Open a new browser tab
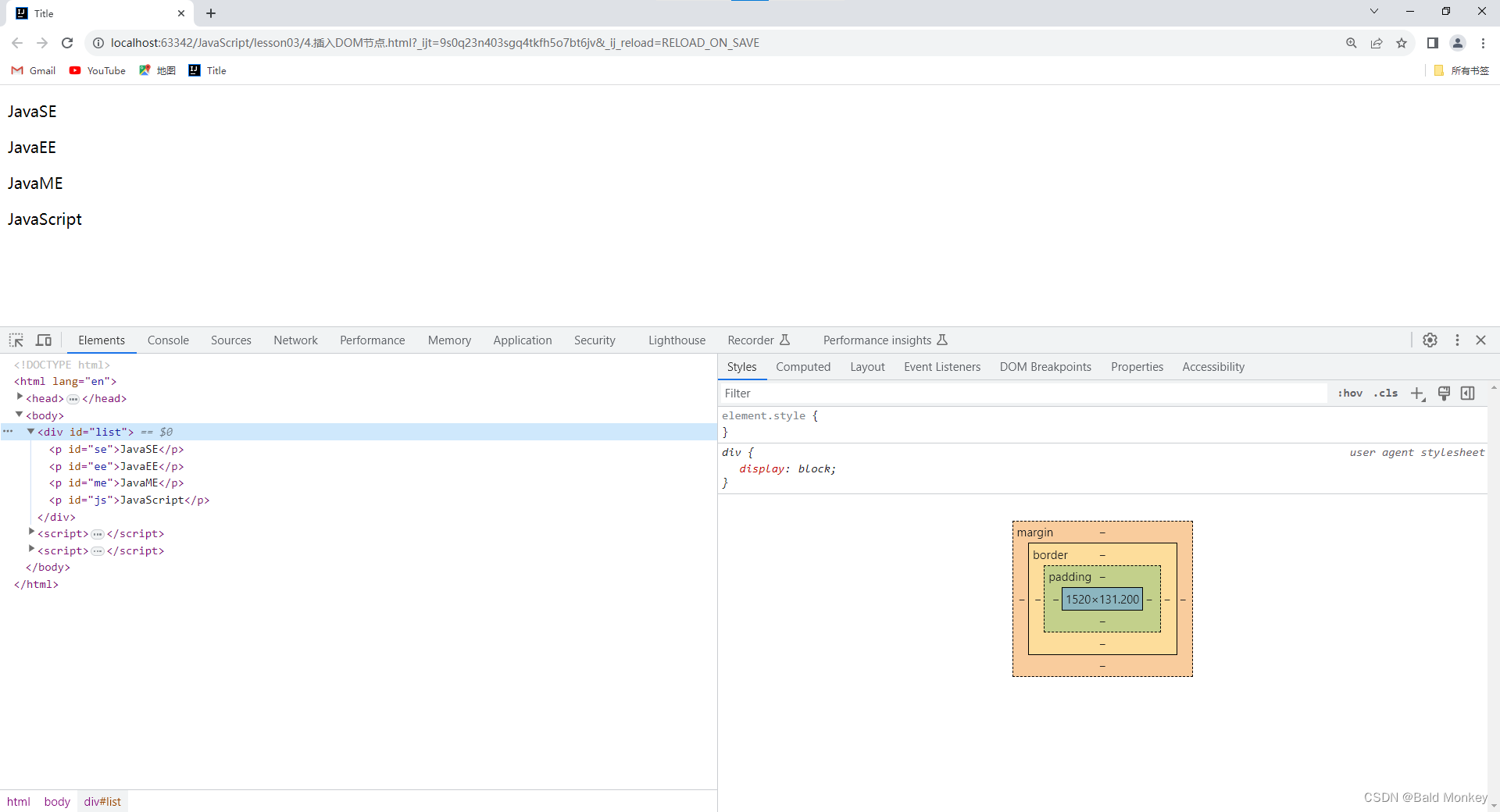Image resolution: width=1500 pixels, height=812 pixels. [x=211, y=13]
